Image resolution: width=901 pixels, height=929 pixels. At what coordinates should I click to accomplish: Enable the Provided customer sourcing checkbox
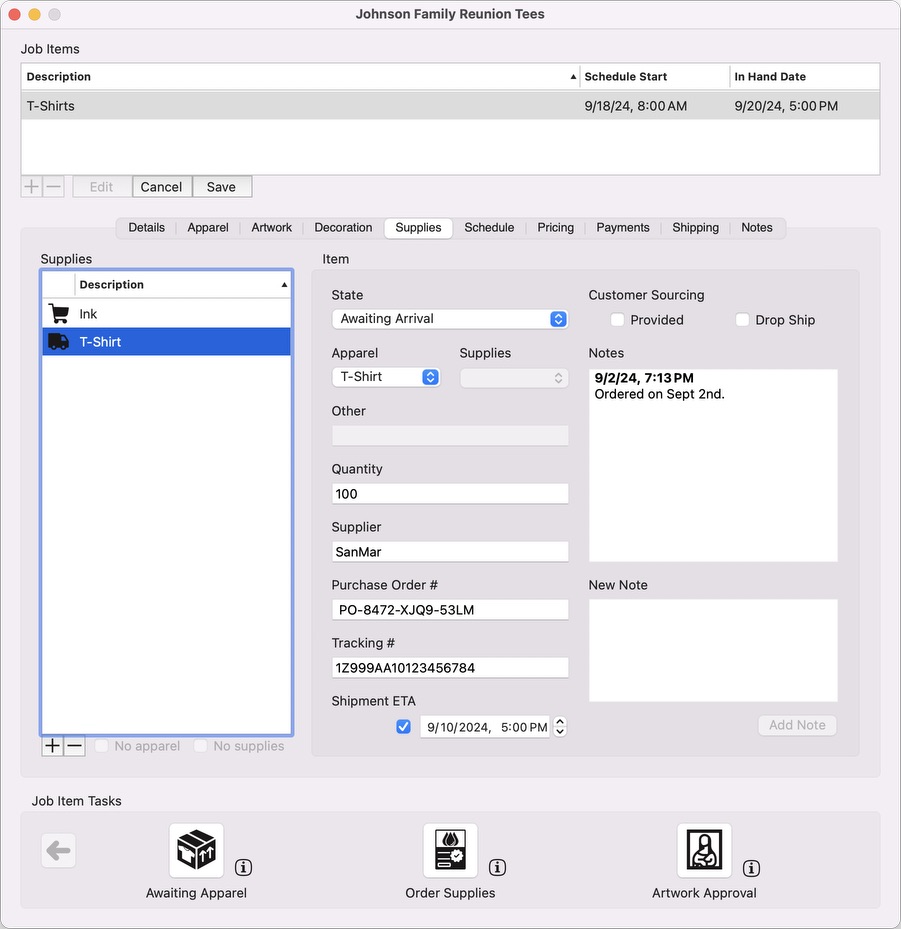pos(618,320)
